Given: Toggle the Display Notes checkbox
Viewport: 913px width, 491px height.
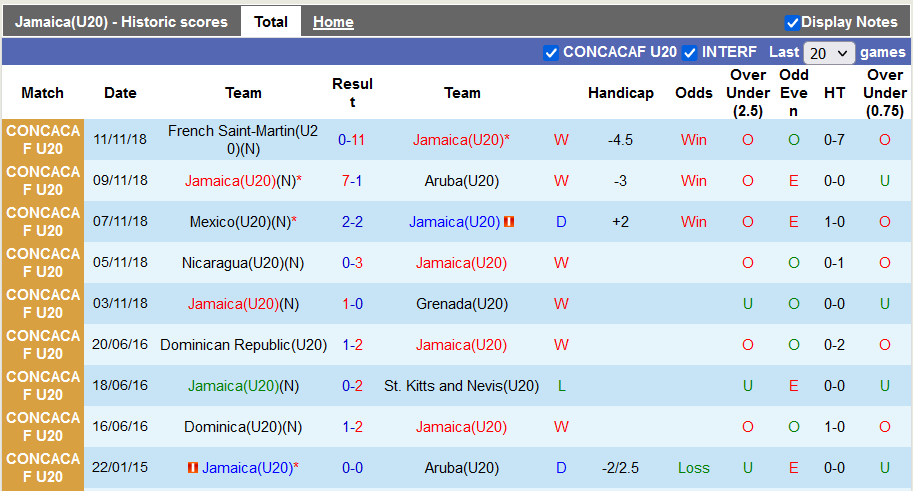Looking at the screenshot, I should tap(792, 22).
